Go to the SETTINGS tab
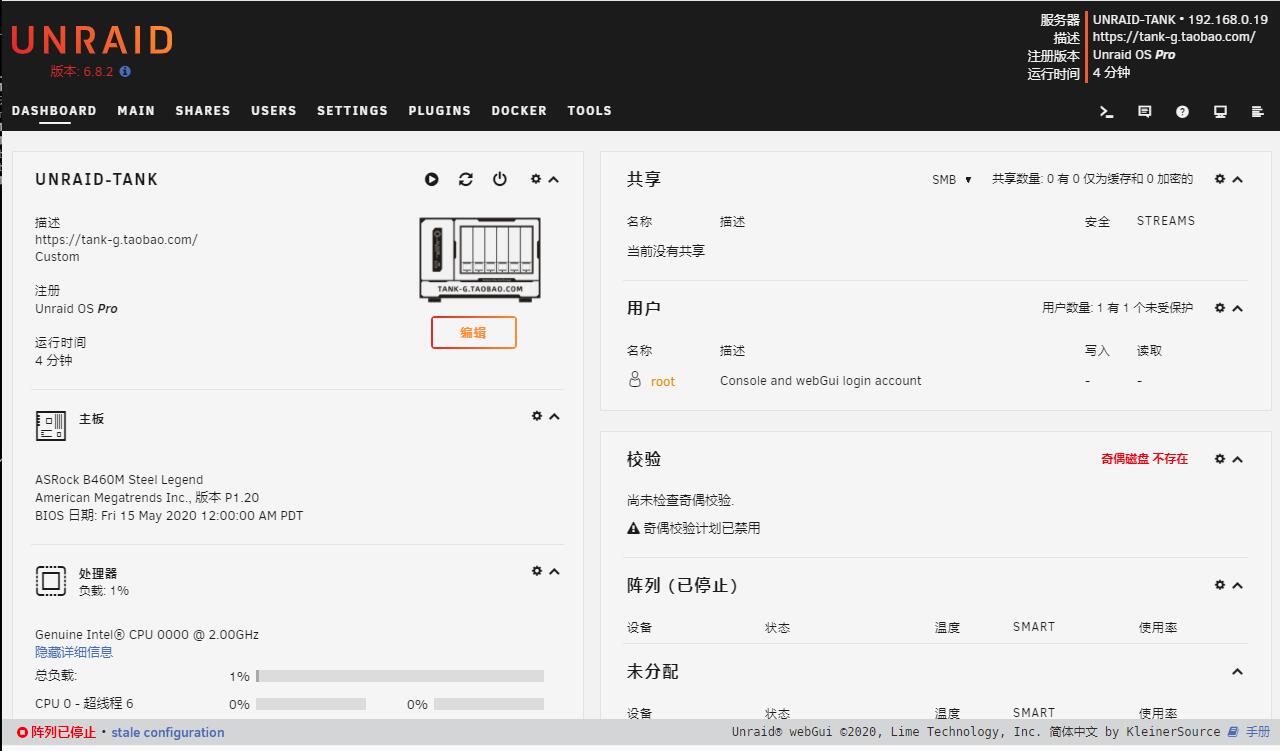Viewport: 1280px width, 751px height. tap(352, 111)
